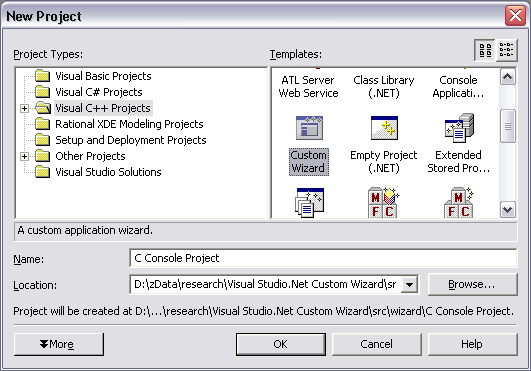Click Rational XDE Modeling Projects folder icon
The height and width of the screenshot is (371, 531).
point(43,124)
